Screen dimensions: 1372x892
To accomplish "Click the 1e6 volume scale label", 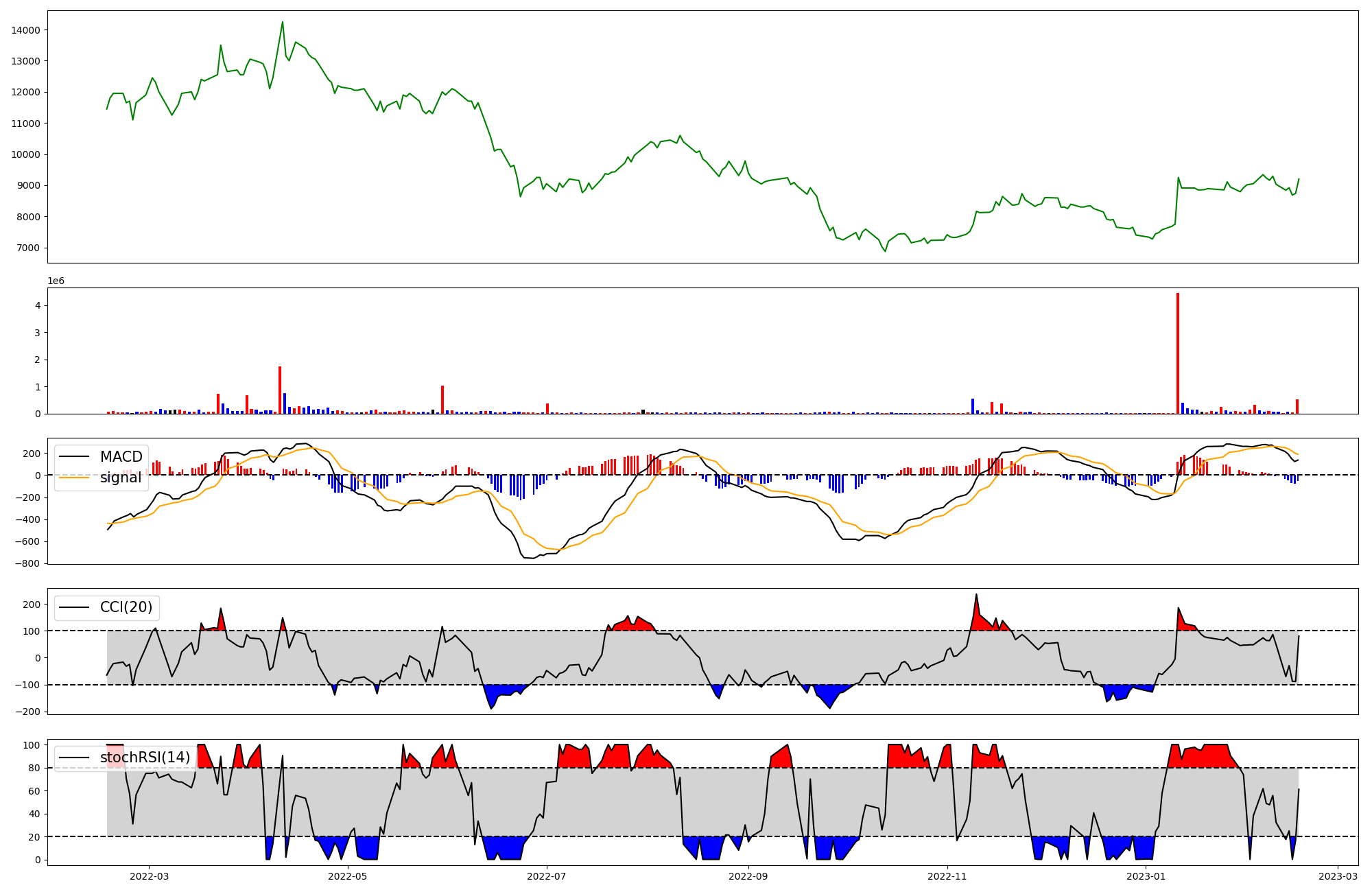I will click(56, 281).
